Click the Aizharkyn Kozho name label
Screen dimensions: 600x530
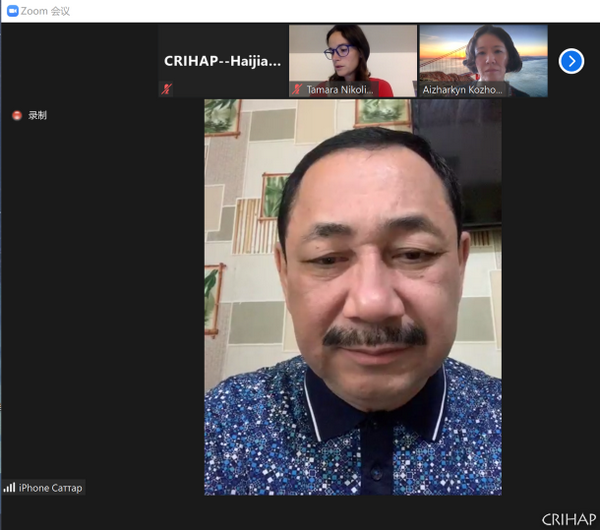pos(465,90)
